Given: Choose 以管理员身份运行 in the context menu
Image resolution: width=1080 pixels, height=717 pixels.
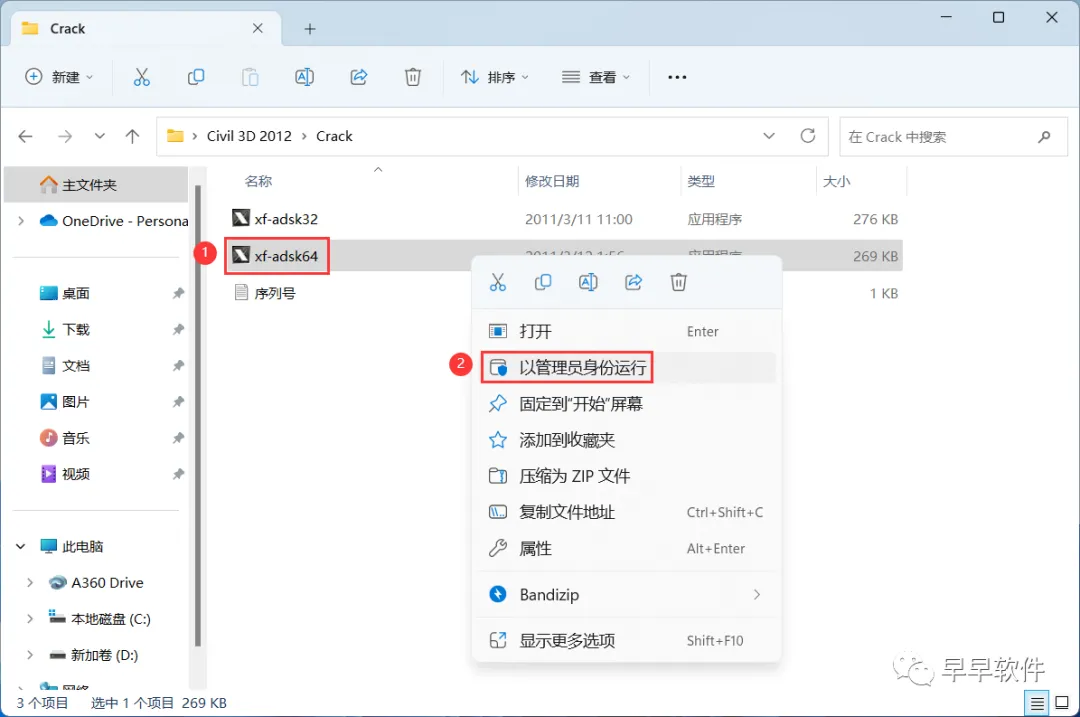Looking at the screenshot, I should tap(627, 368).
